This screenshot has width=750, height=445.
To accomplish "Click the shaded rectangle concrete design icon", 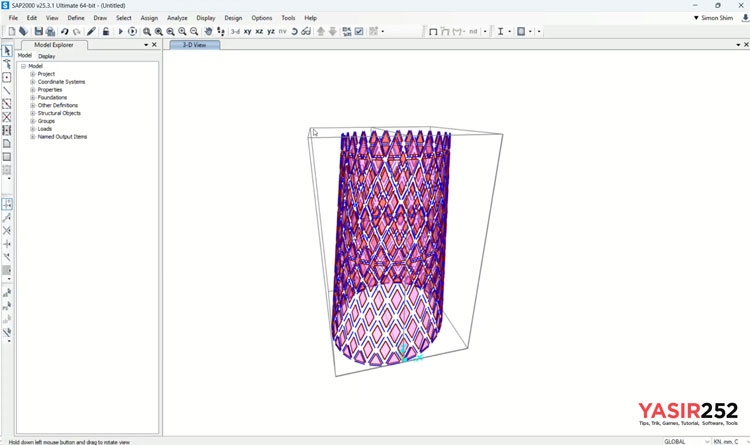I will 521,32.
